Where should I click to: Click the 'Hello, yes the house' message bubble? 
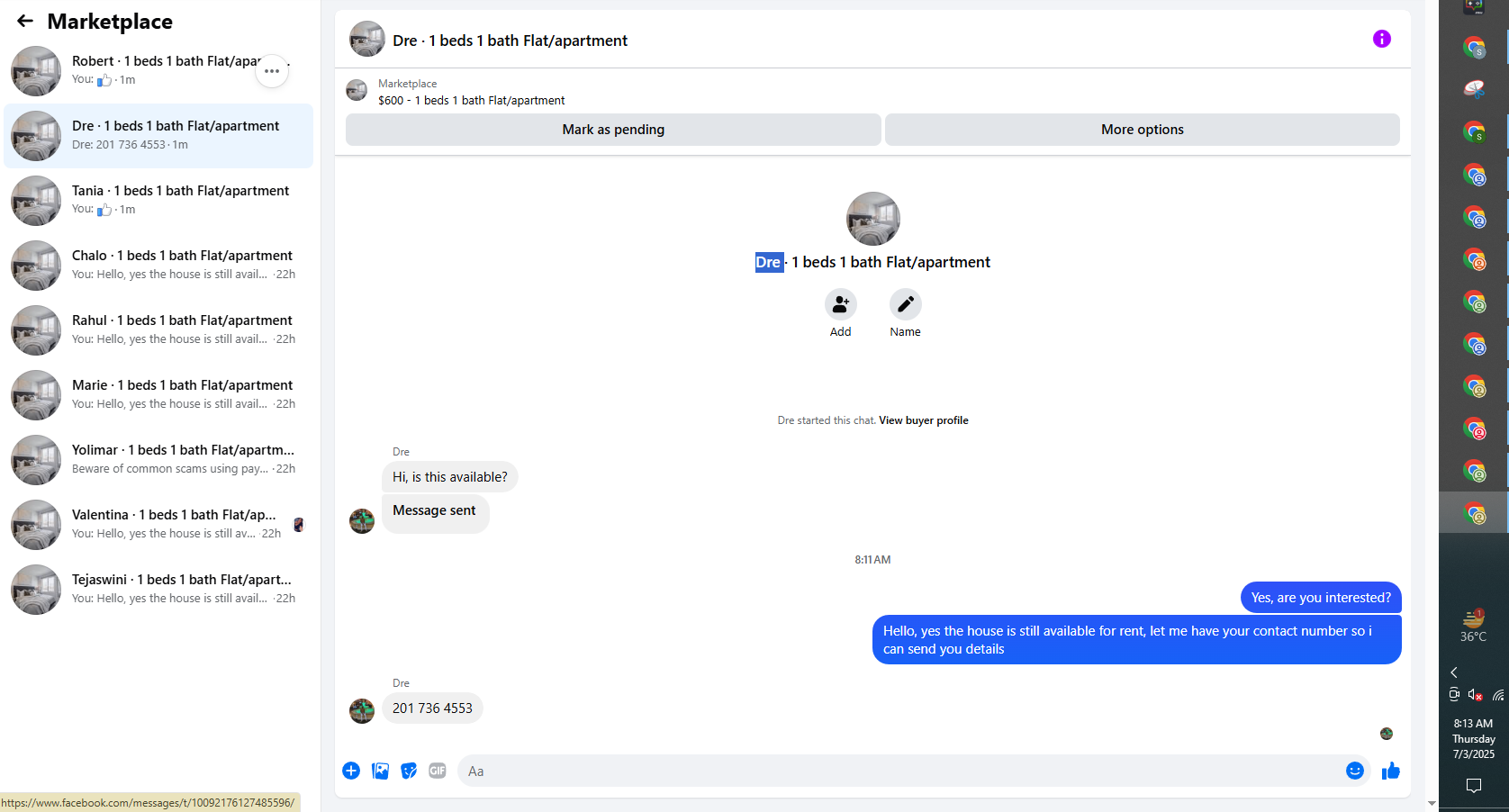pyautogui.click(x=1136, y=640)
